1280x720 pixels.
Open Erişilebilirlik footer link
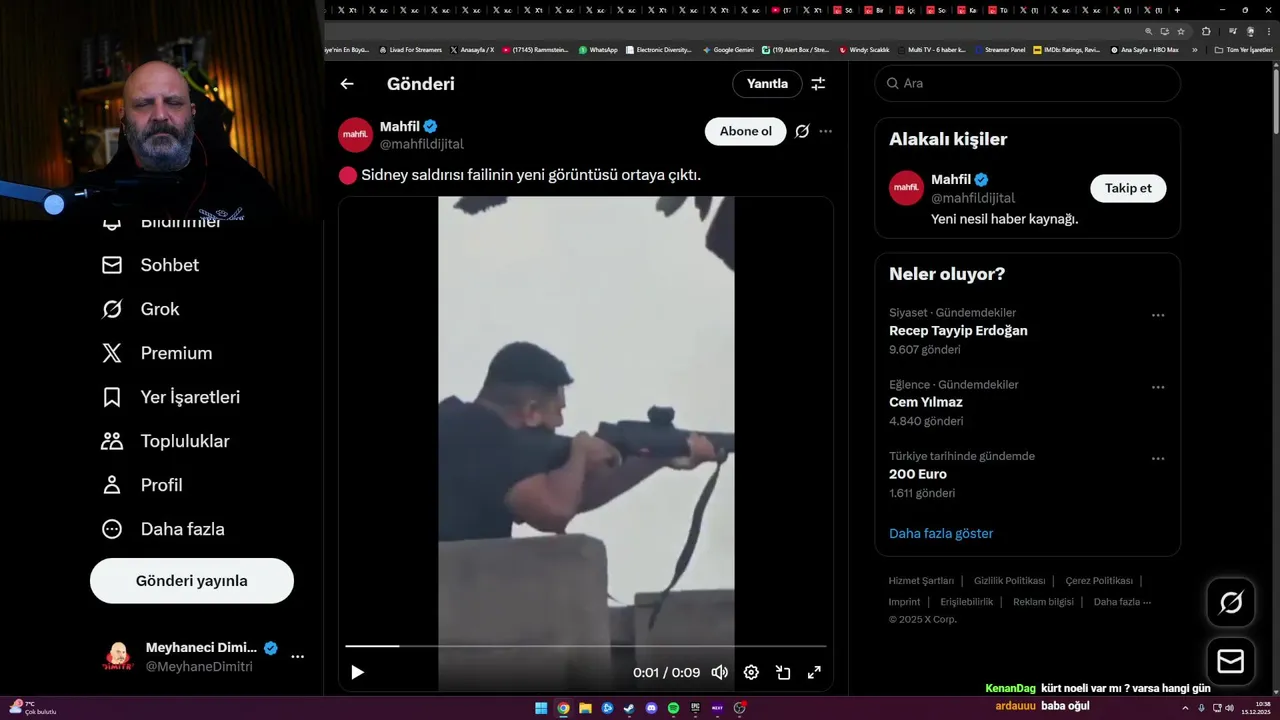click(967, 602)
